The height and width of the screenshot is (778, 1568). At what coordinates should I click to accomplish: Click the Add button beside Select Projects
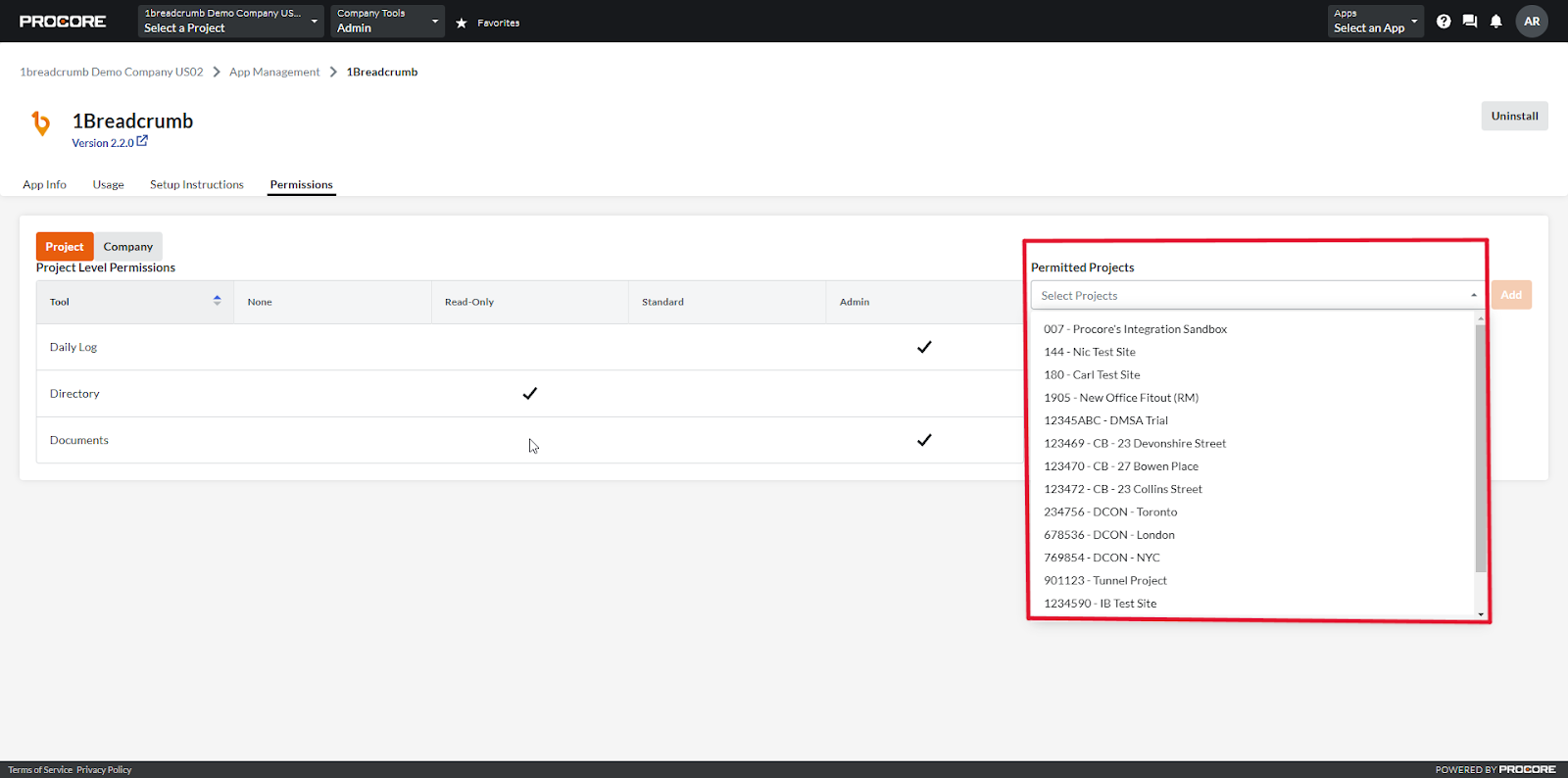(1511, 295)
